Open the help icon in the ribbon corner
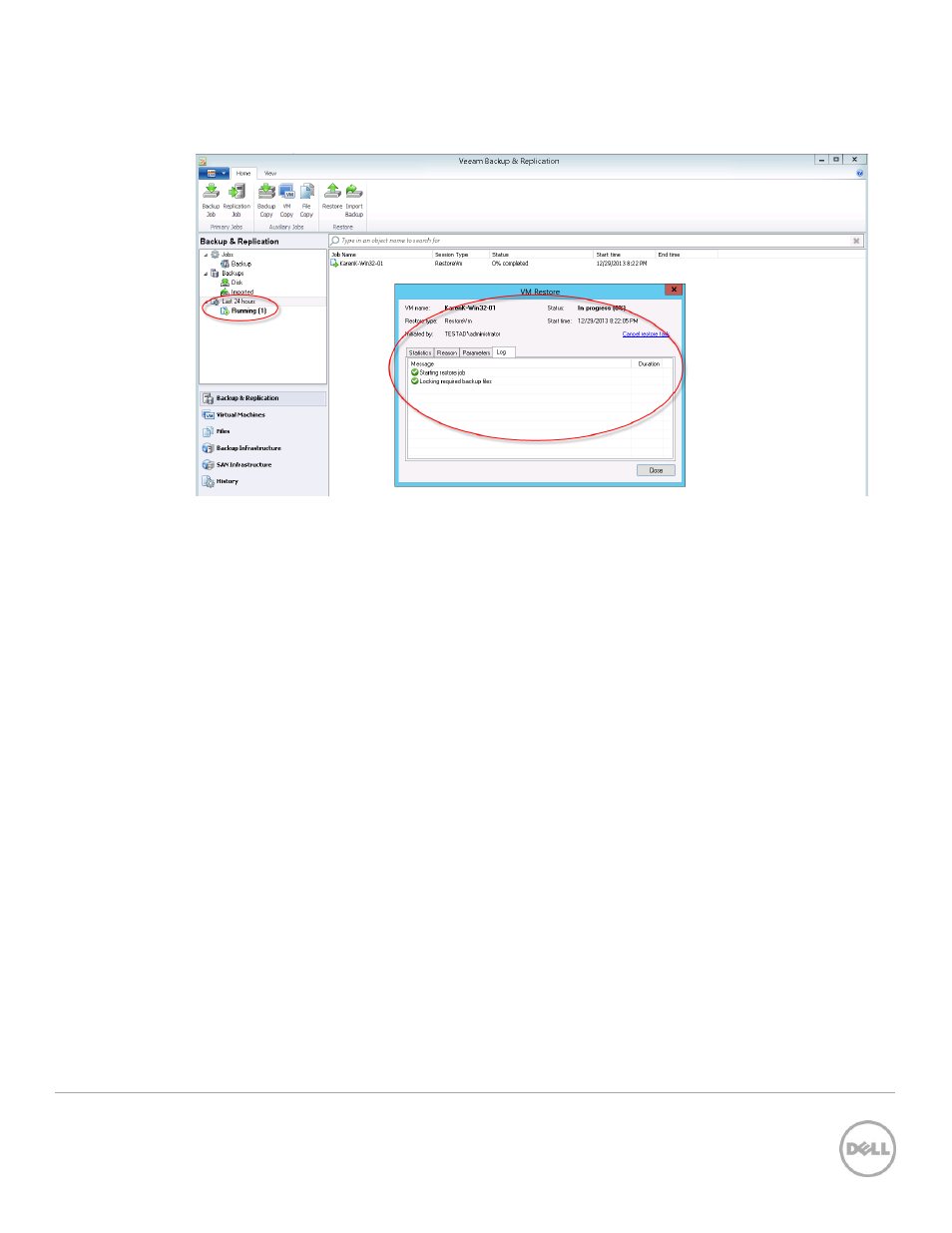 click(860, 174)
